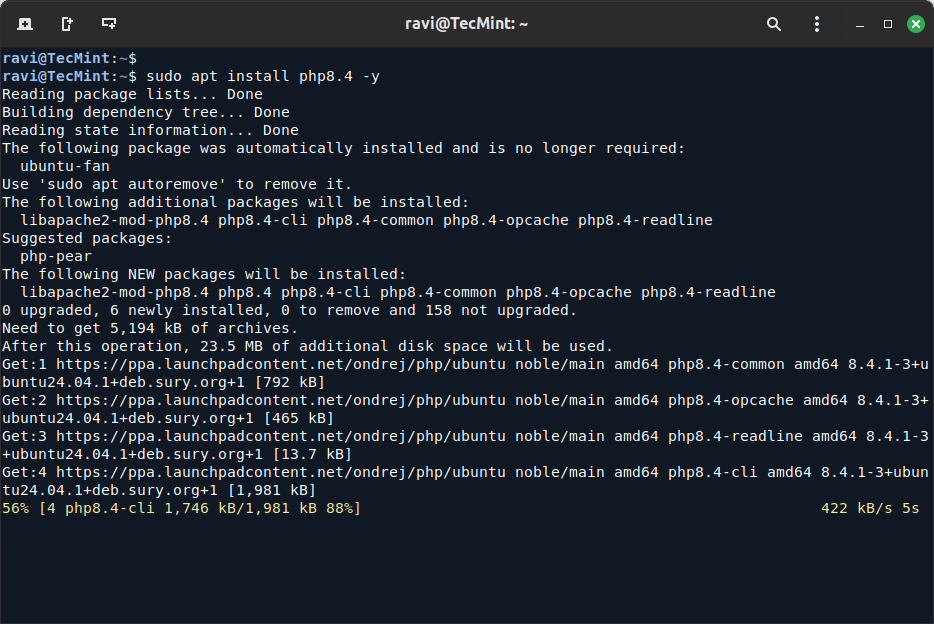Image resolution: width=934 pixels, height=624 pixels.
Task: Click the ubuntu-fan package name
Action: point(65,166)
